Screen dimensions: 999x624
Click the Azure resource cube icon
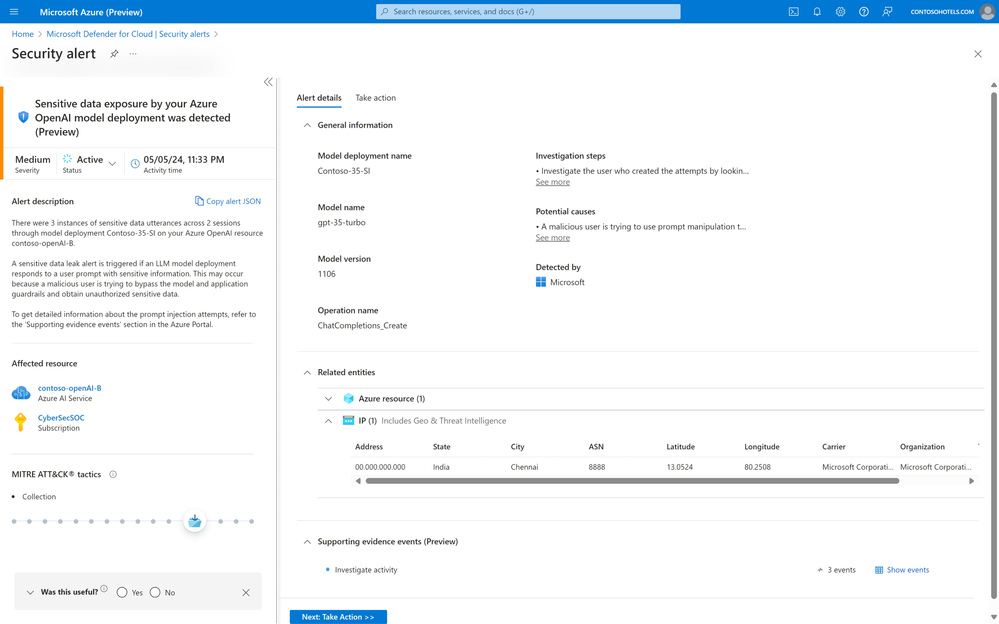[x=349, y=398]
